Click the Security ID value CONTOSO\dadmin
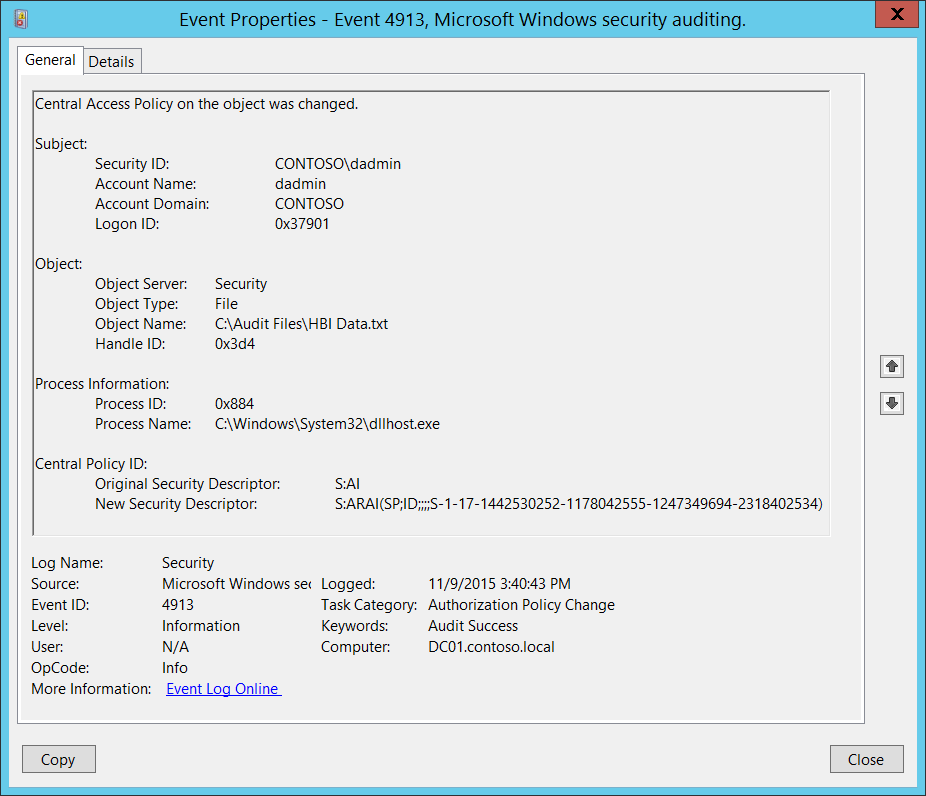 click(x=337, y=164)
